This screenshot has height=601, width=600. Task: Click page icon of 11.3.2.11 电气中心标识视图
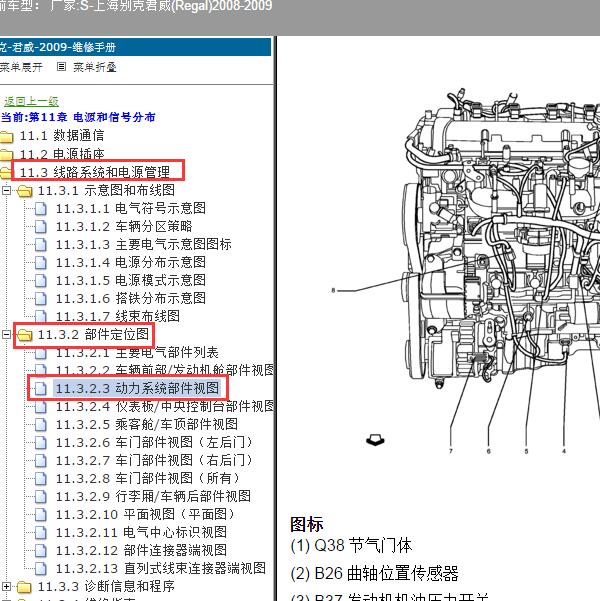point(41,533)
